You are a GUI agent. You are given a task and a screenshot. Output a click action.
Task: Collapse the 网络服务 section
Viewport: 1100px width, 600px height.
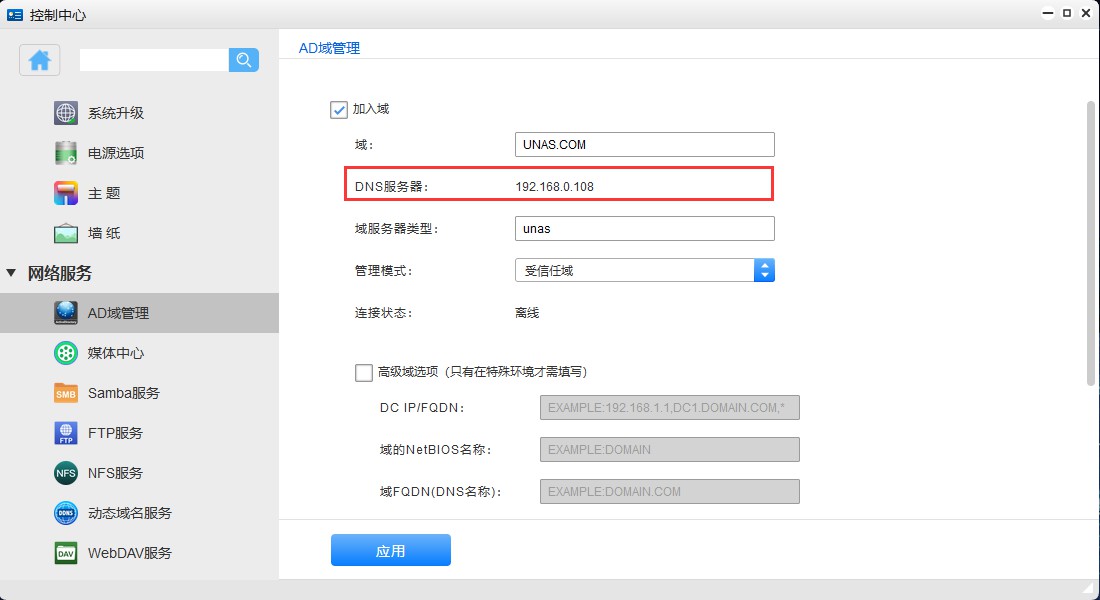12,273
